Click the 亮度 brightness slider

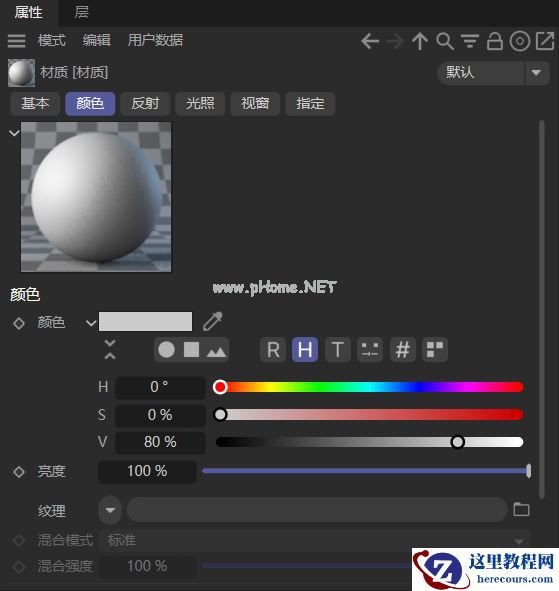pyautogui.click(x=366, y=471)
